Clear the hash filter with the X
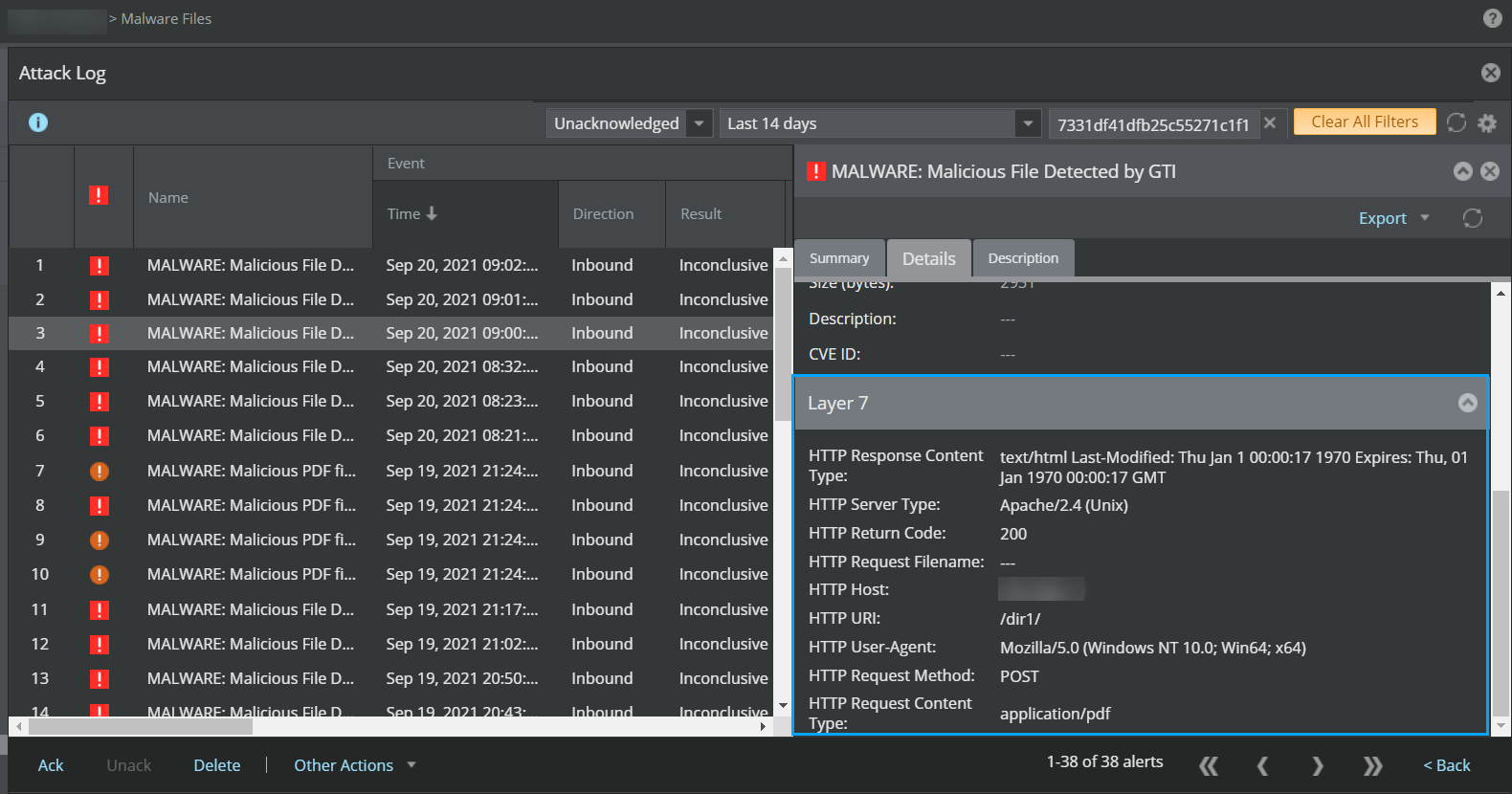The height and width of the screenshot is (794, 1512). [1270, 122]
